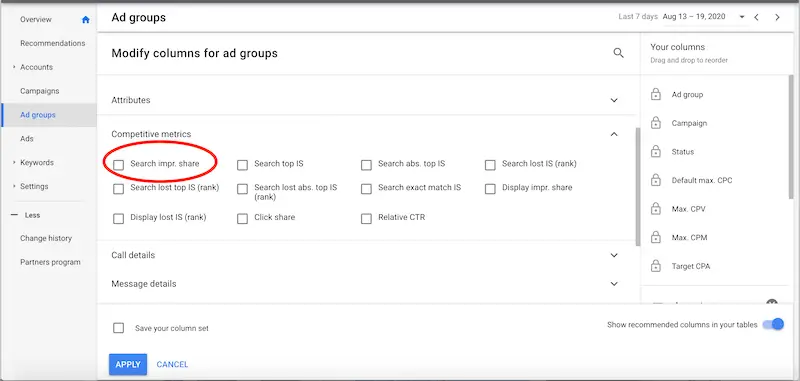Check Search lost abs. top IS (rank)
The image size is (800, 381).
click(x=242, y=189)
